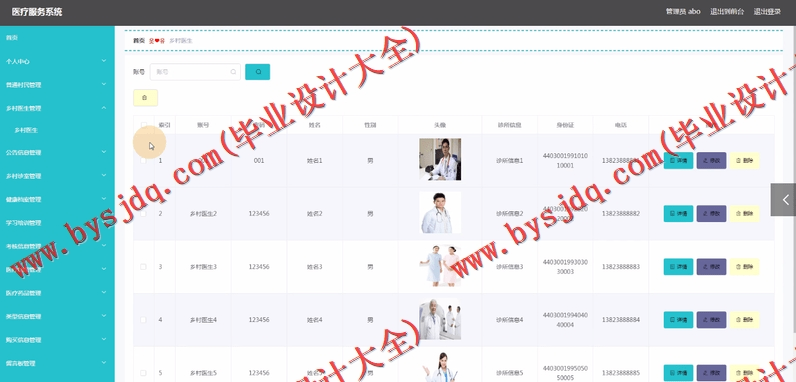Click 首页 in the breadcrumb
The height and width of the screenshot is (382, 796).
coord(139,41)
